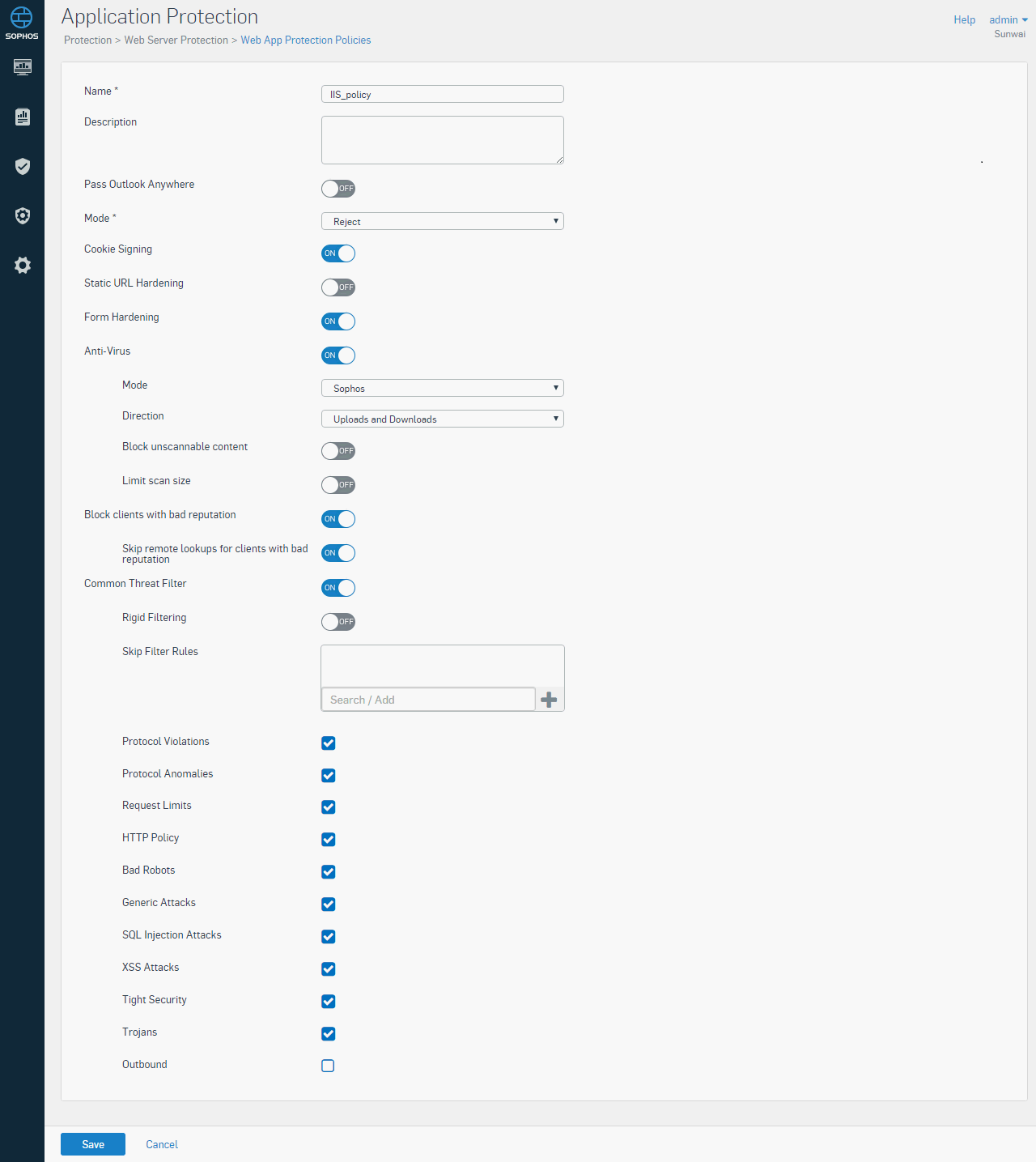
Task: Click the plus icon for Skip Filter Rules
Action: point(549,700)
